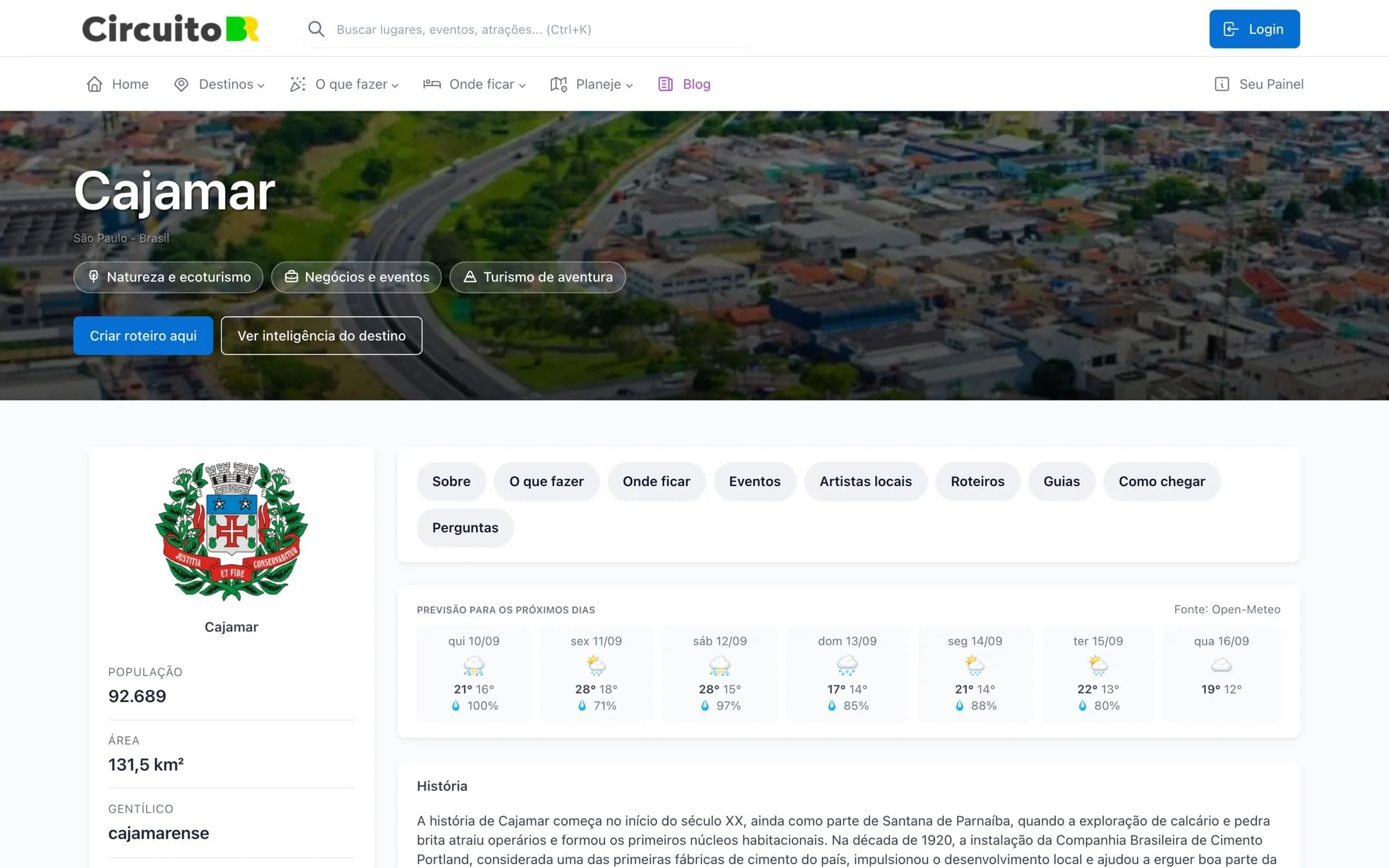Select the ter 15/09 forecast card
Viewport: 1389px width, 868px height.
coord(1098,673)
